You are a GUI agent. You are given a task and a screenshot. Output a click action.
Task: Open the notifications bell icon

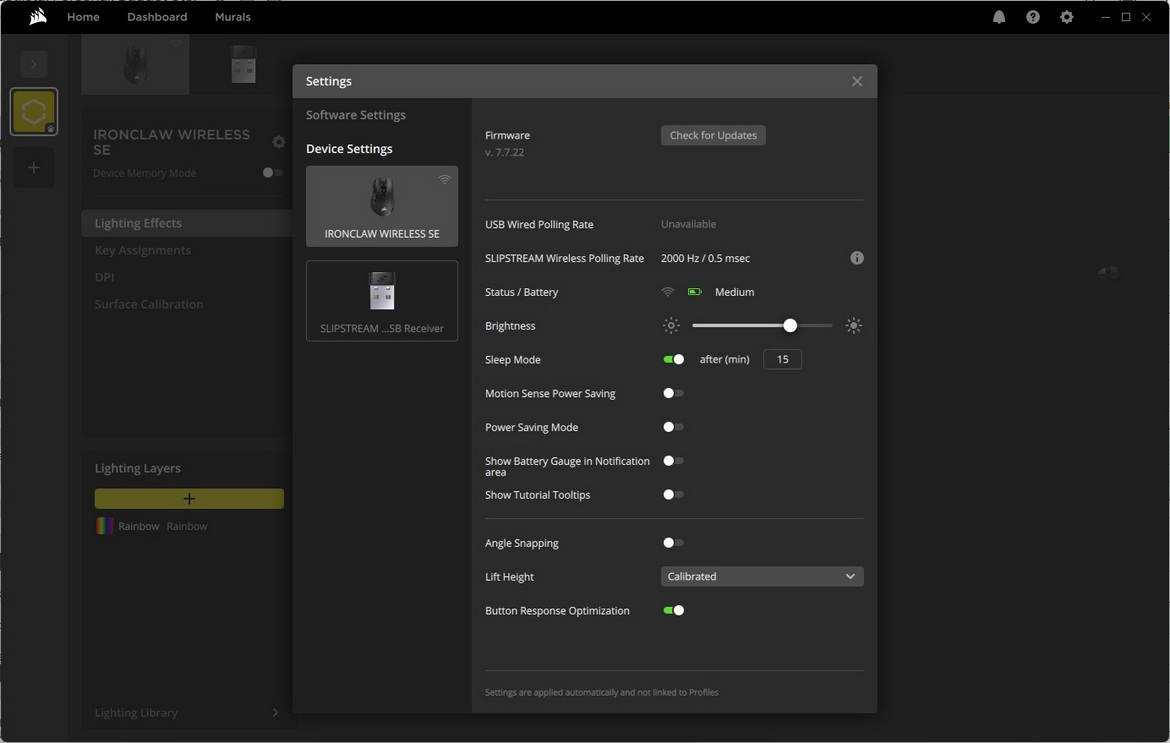coord(999,17)
